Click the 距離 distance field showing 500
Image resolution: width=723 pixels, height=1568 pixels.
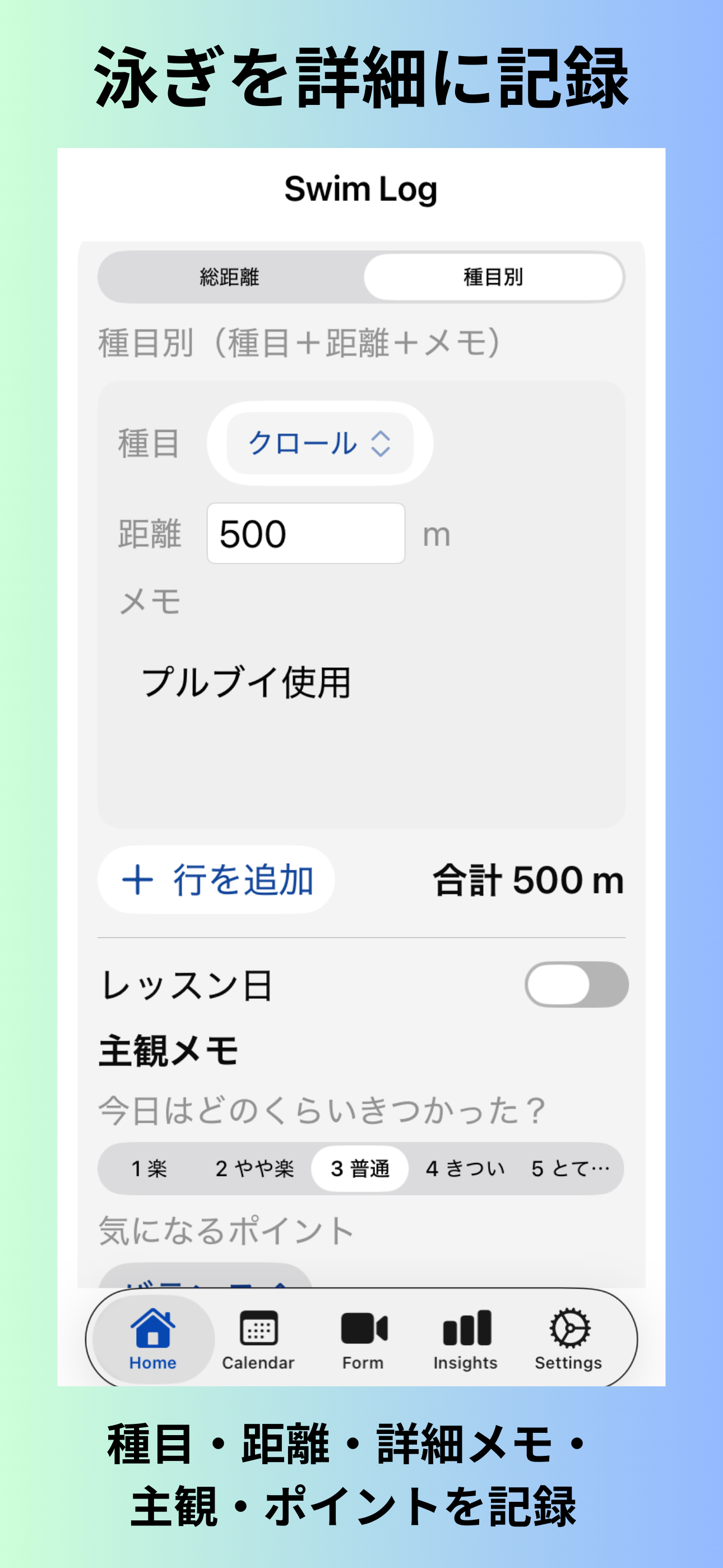305,534
